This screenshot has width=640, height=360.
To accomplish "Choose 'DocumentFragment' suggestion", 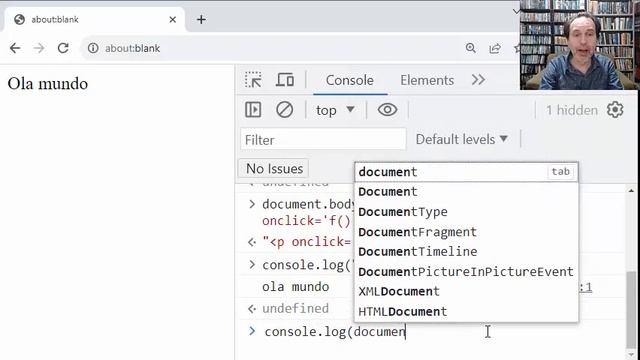I will click(467, 232).
